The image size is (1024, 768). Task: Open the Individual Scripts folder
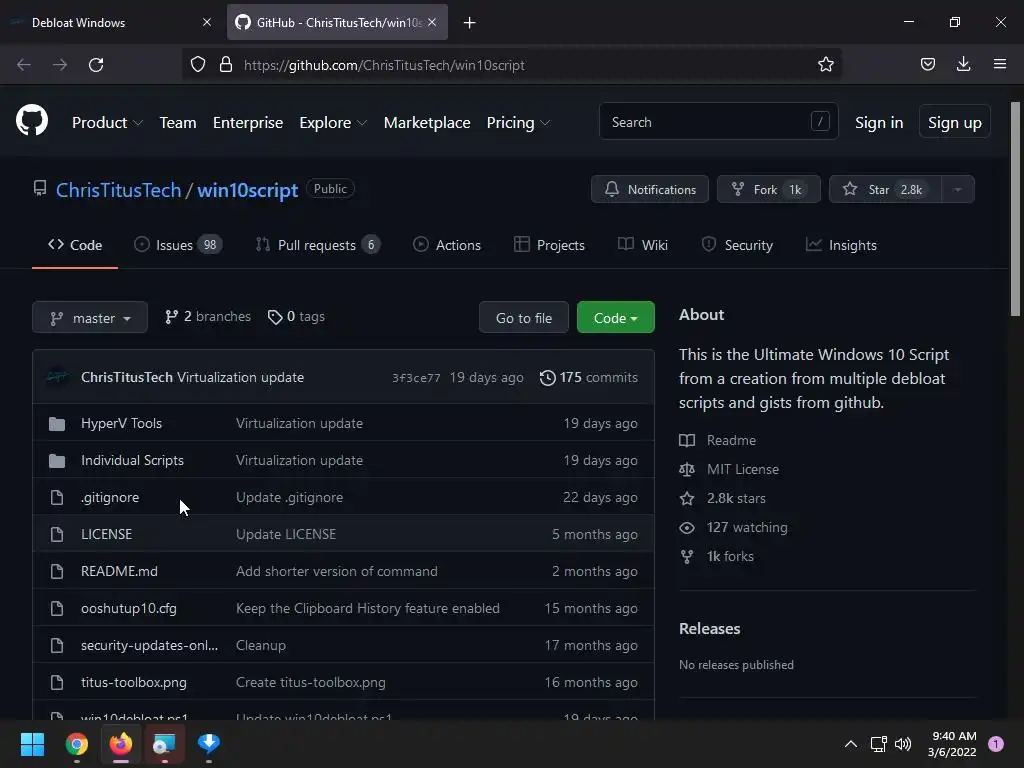[133, 460]
